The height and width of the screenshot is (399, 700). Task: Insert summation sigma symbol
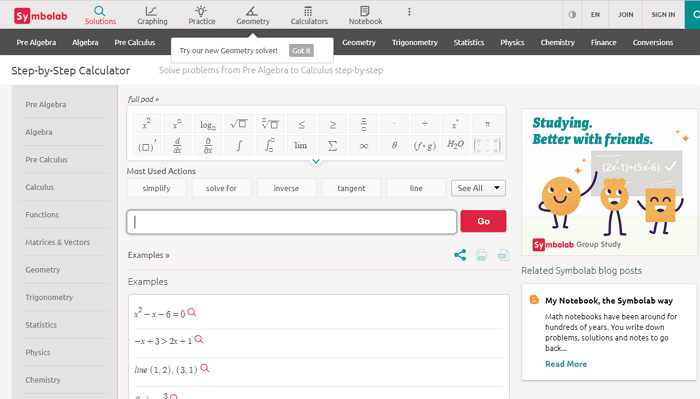coord(333,145)
